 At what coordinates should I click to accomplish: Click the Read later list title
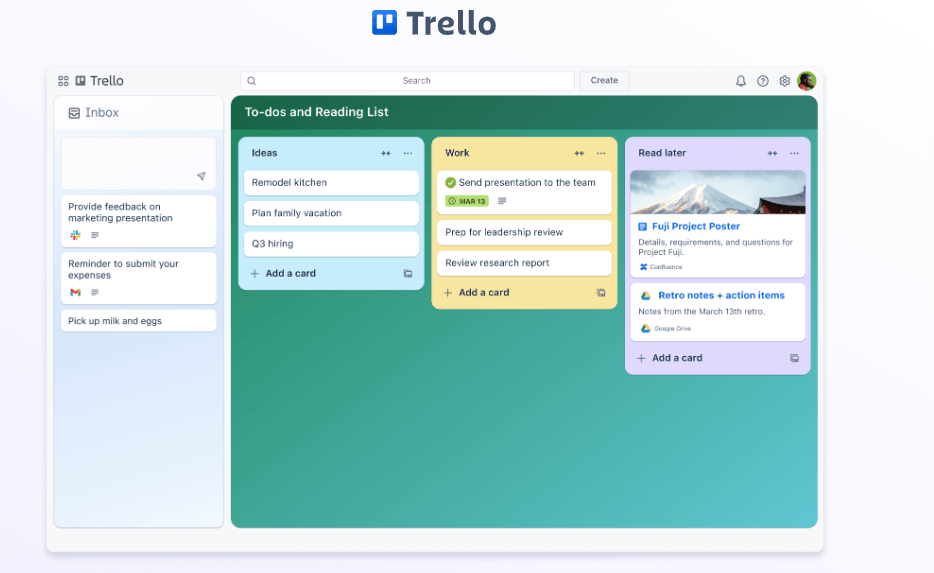coord(662,153)
